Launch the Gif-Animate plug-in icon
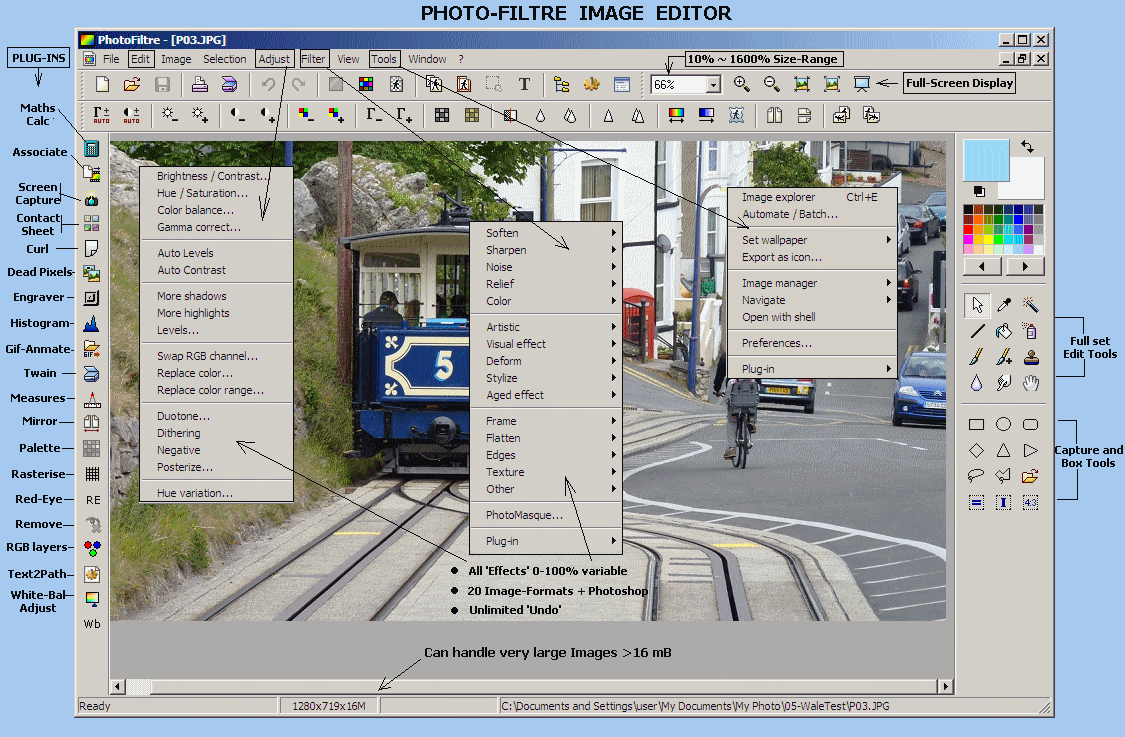The width and height of the screenshot is (1125, 737). pos(91,349)
